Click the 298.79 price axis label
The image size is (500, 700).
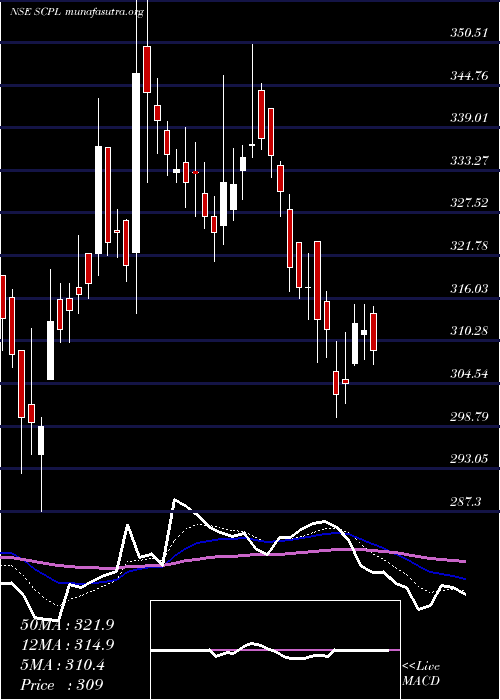468,417
